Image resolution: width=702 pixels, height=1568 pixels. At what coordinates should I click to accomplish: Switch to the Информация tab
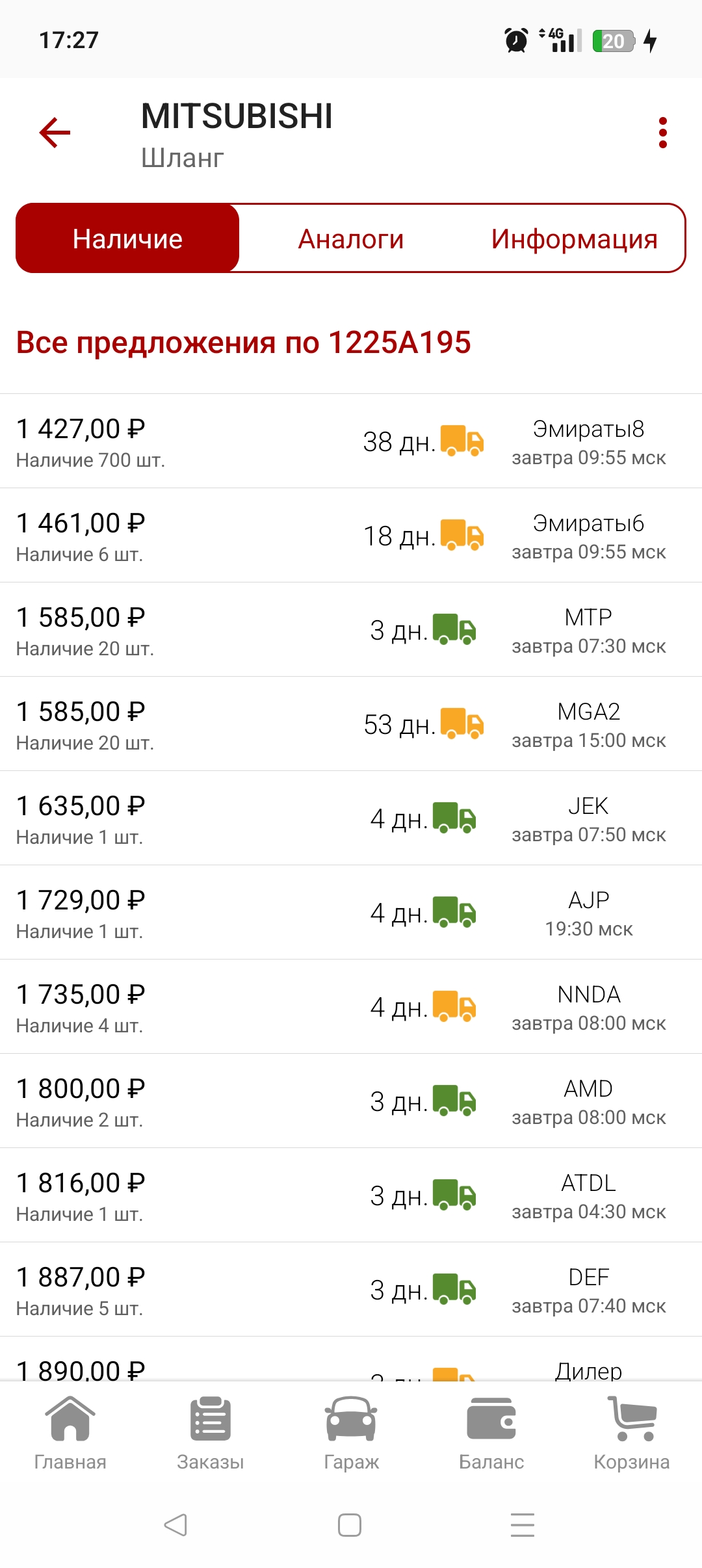tap(574, 239)
